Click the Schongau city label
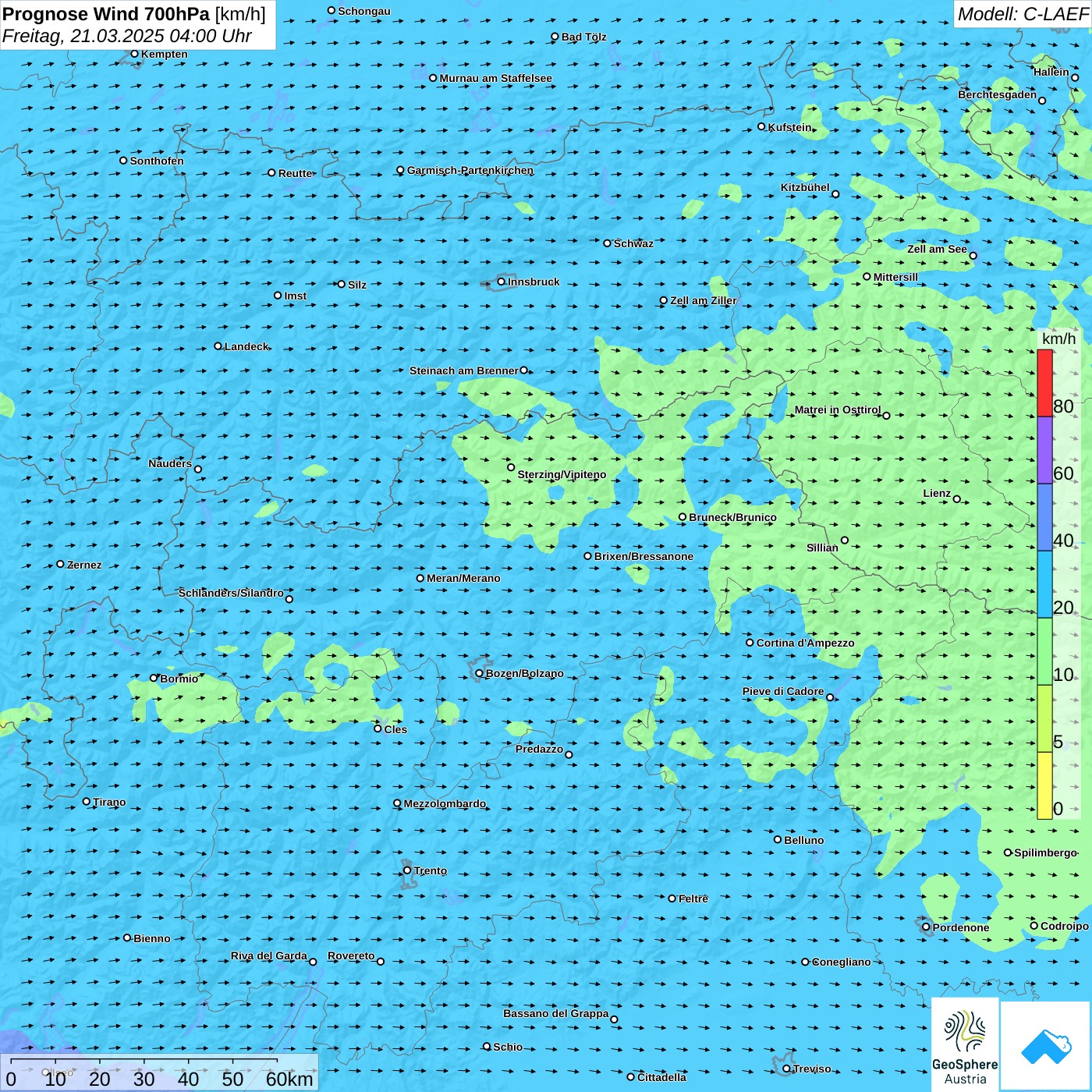Screen dimensions: 1092x1092 (363, 11)
